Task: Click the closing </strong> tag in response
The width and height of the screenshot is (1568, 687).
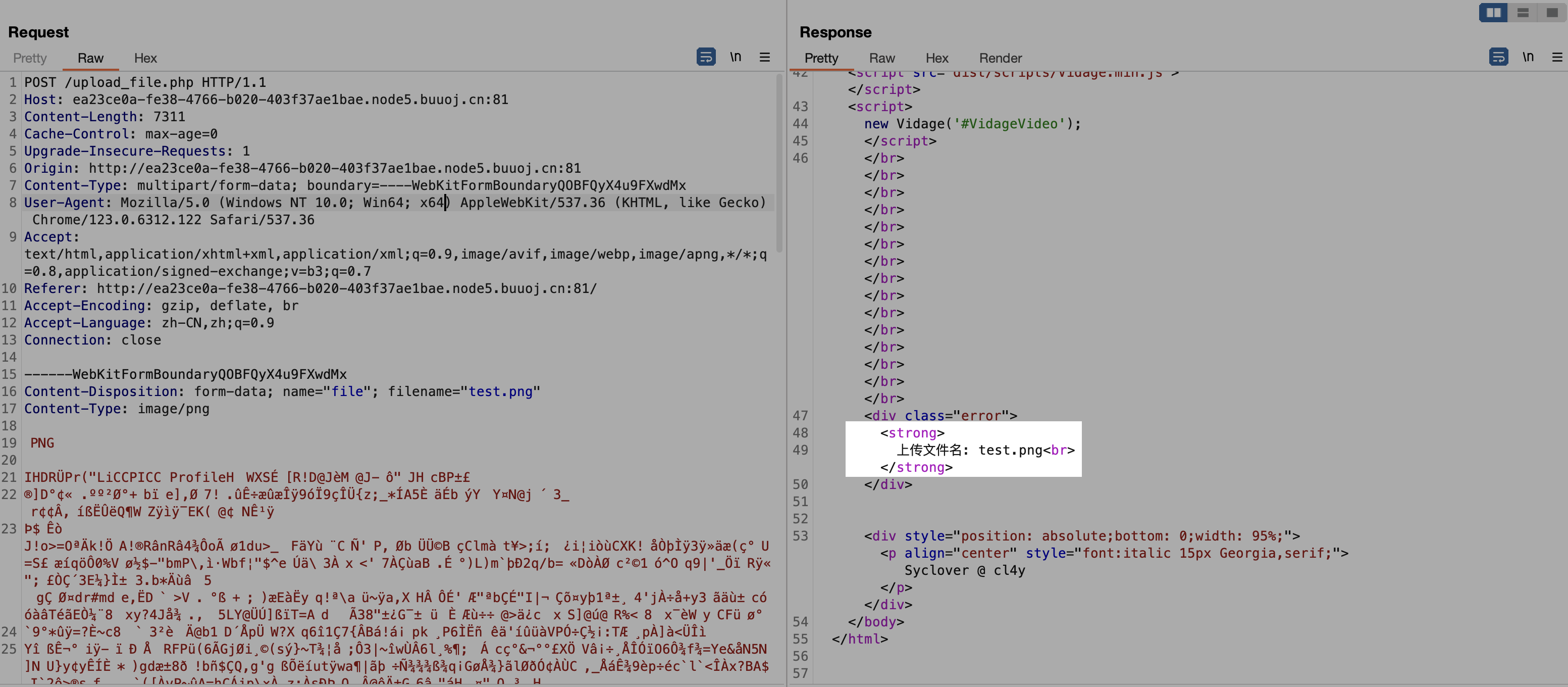Action: pos(916,467)
